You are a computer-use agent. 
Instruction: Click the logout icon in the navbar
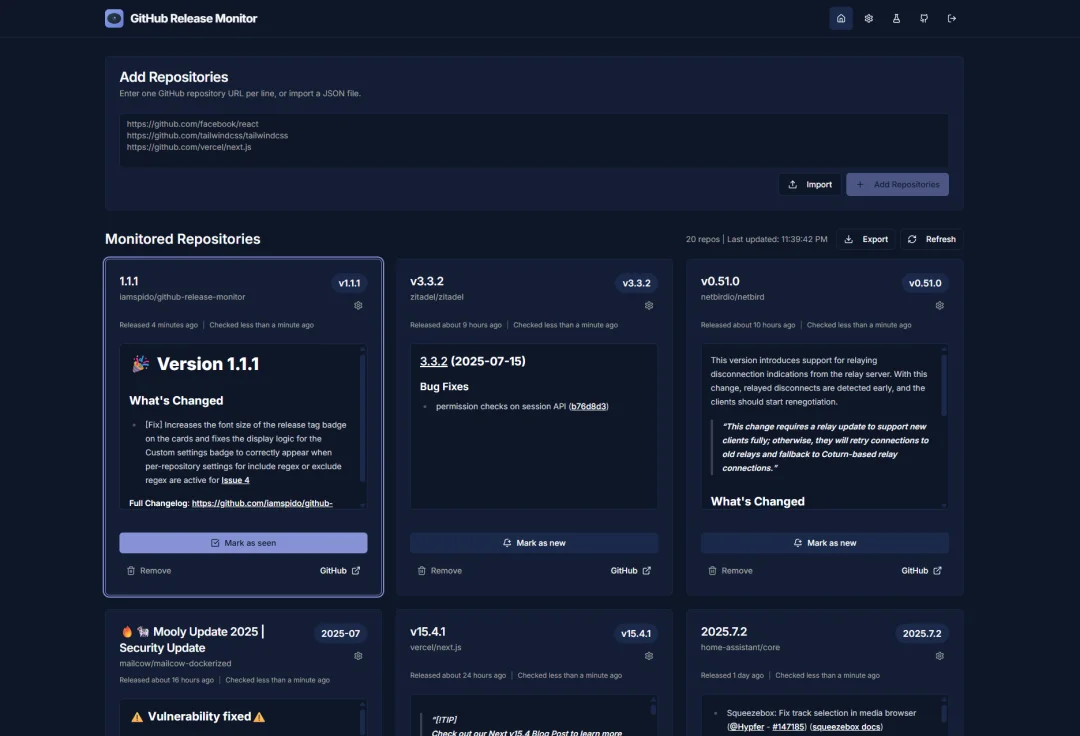(x=952, y=18)
